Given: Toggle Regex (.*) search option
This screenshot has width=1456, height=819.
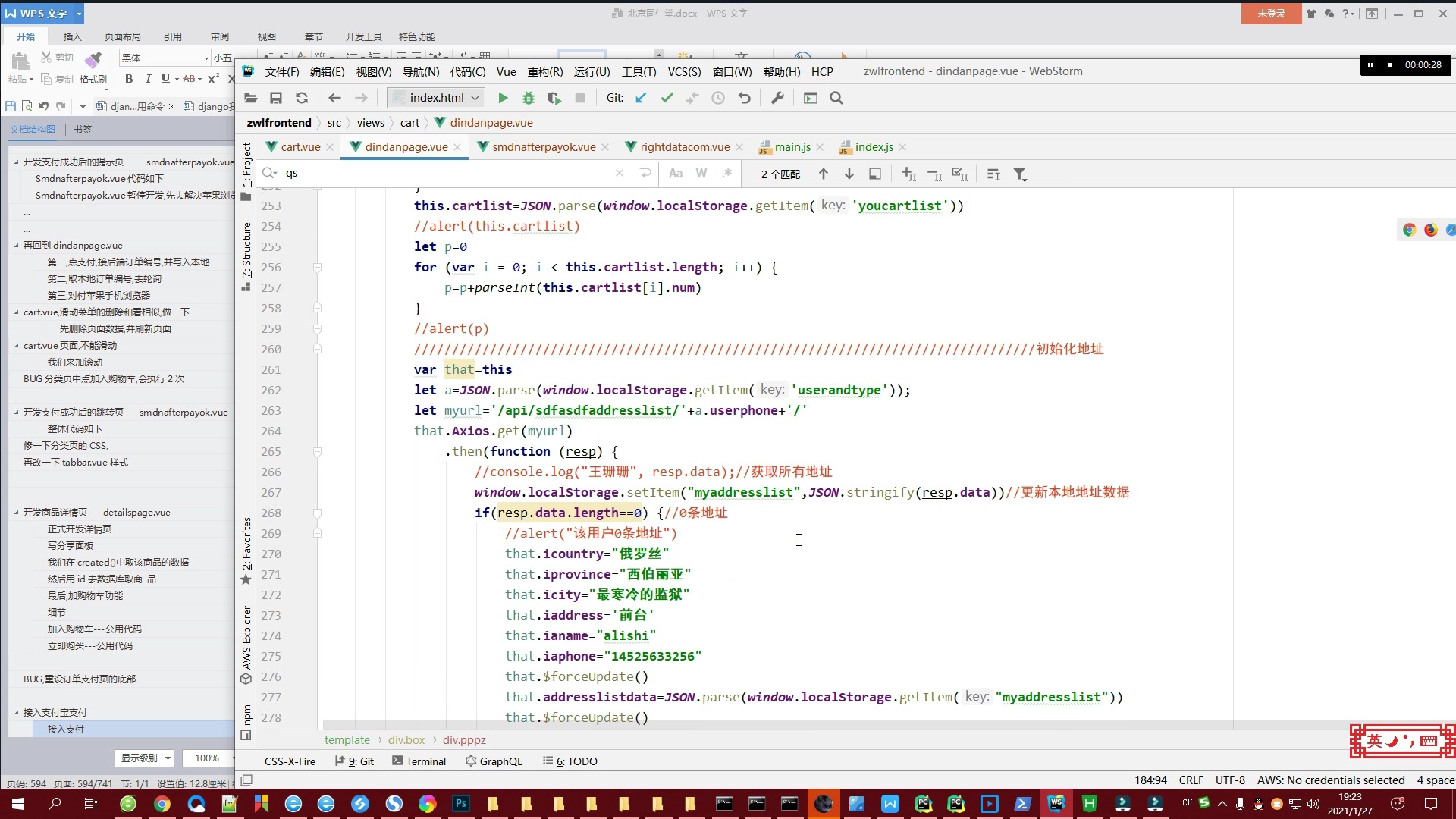Looking at the screenshot, I should click(726, 174).
